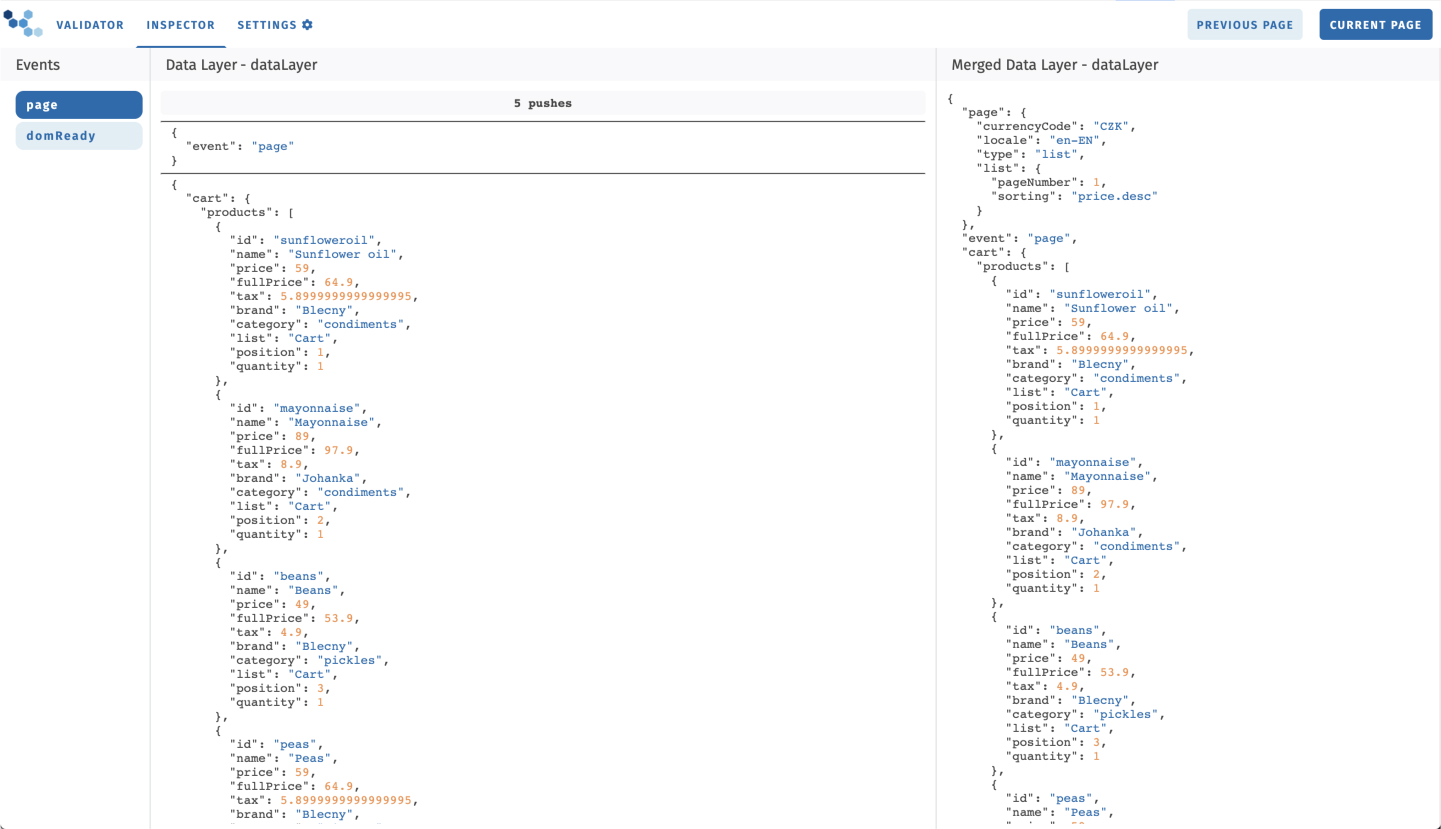Click the Previous Page button
Image resolution: width=1441 pixels, height=829 pixels.
coord(1245,24)
